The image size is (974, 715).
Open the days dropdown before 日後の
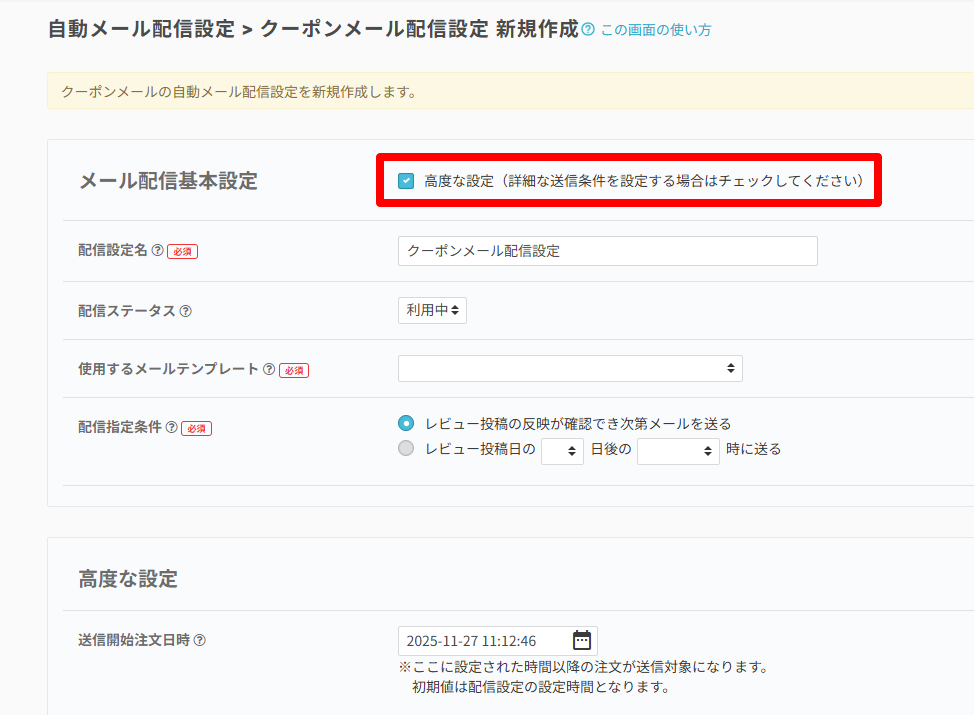coord(562,451)
